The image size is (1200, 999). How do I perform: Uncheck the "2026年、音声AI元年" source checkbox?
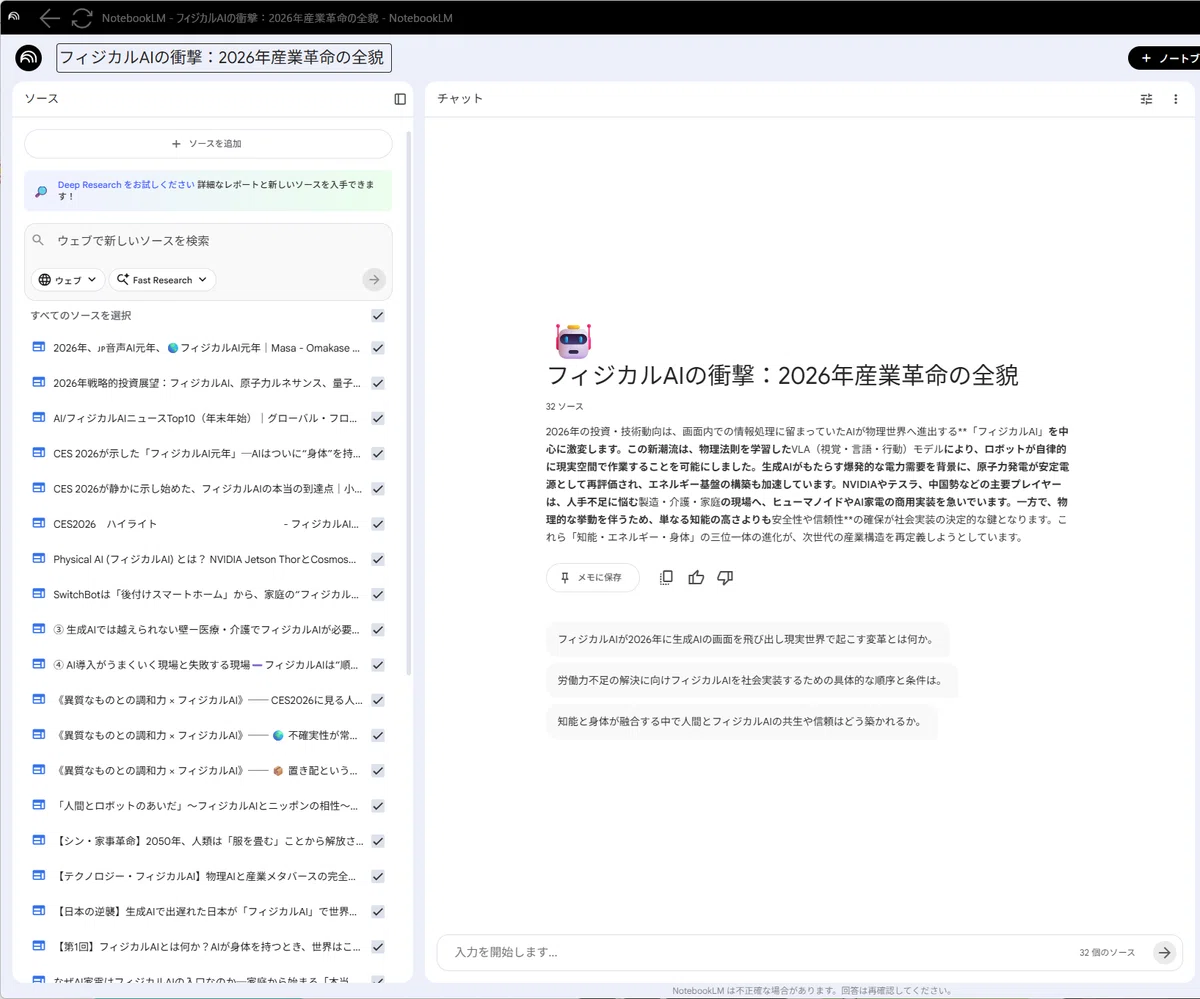[378, 348]
